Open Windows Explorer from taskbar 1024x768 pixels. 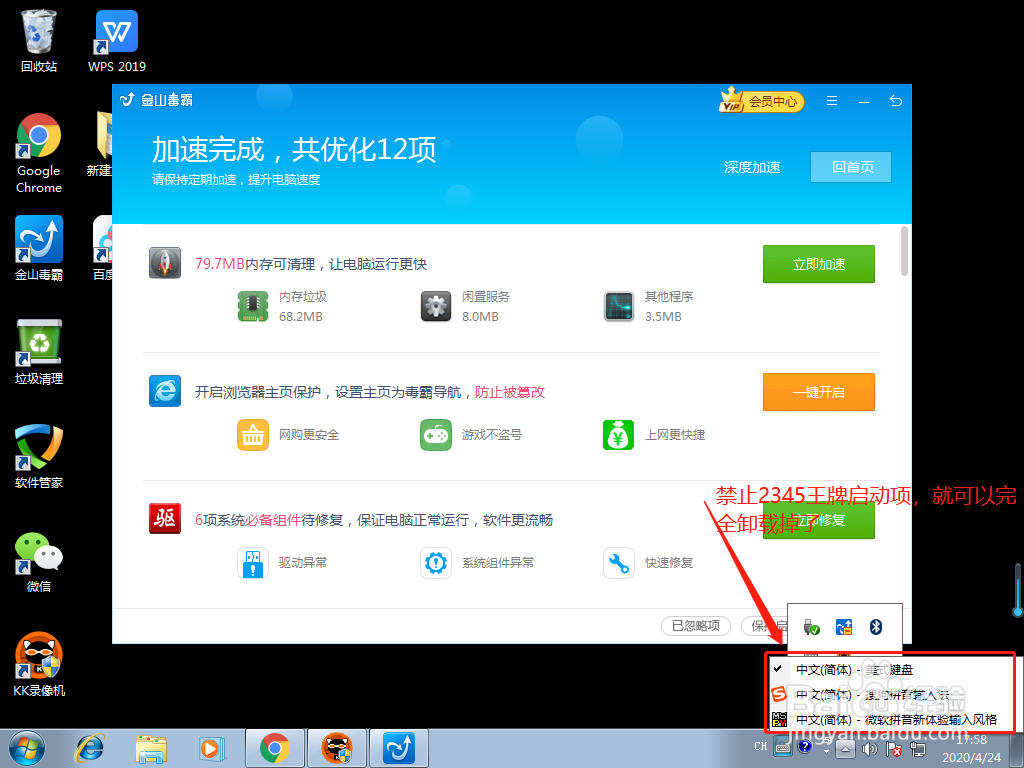pyautogui.click(x=151, y=748)
